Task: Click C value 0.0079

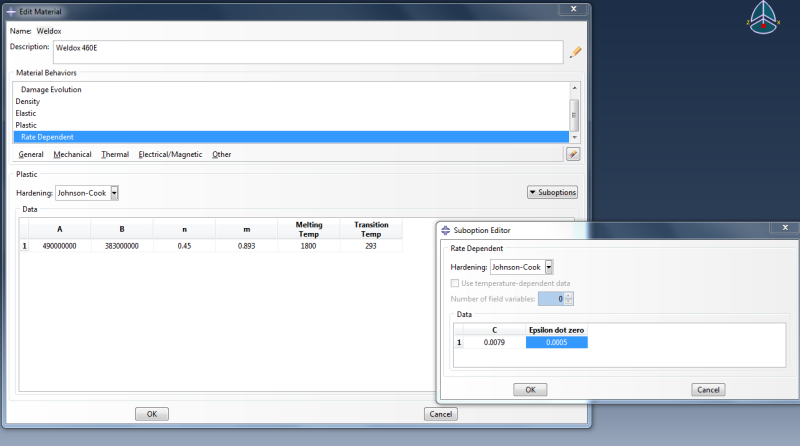Action: (x=494, y=342)
